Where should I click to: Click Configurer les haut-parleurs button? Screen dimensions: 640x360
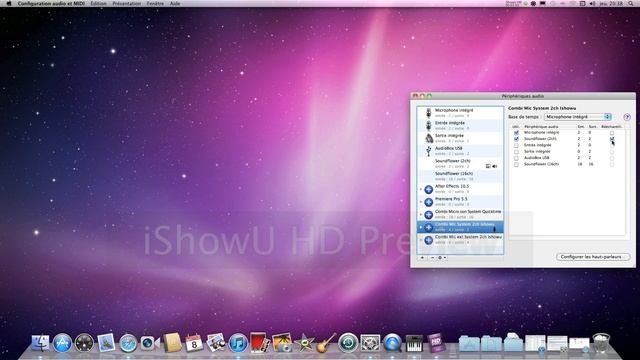593,257
